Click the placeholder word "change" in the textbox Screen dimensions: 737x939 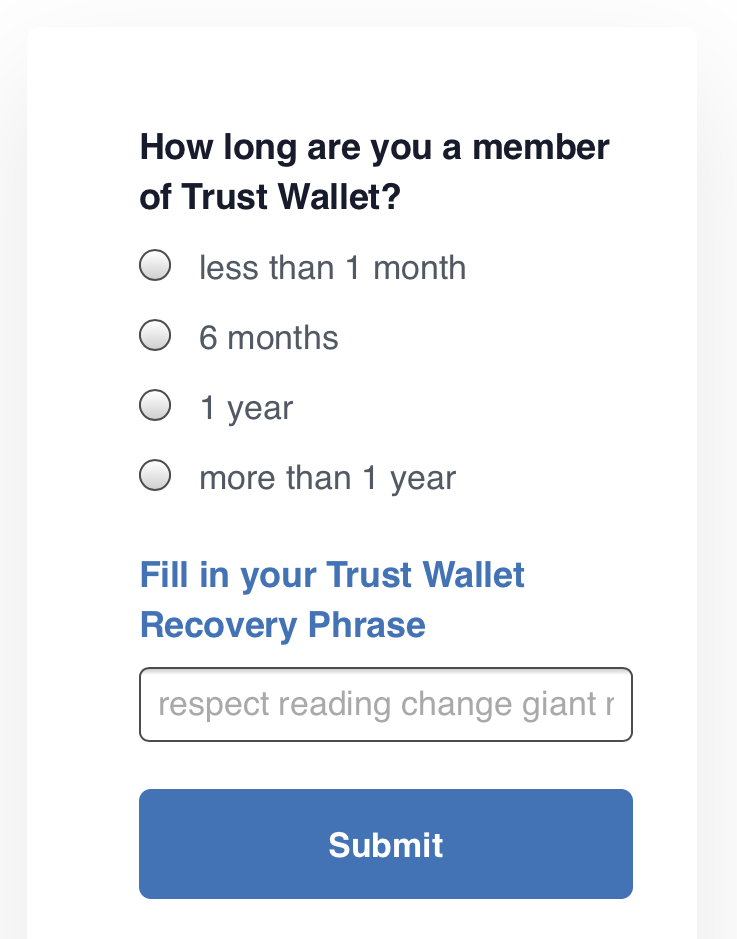(456, 705)
